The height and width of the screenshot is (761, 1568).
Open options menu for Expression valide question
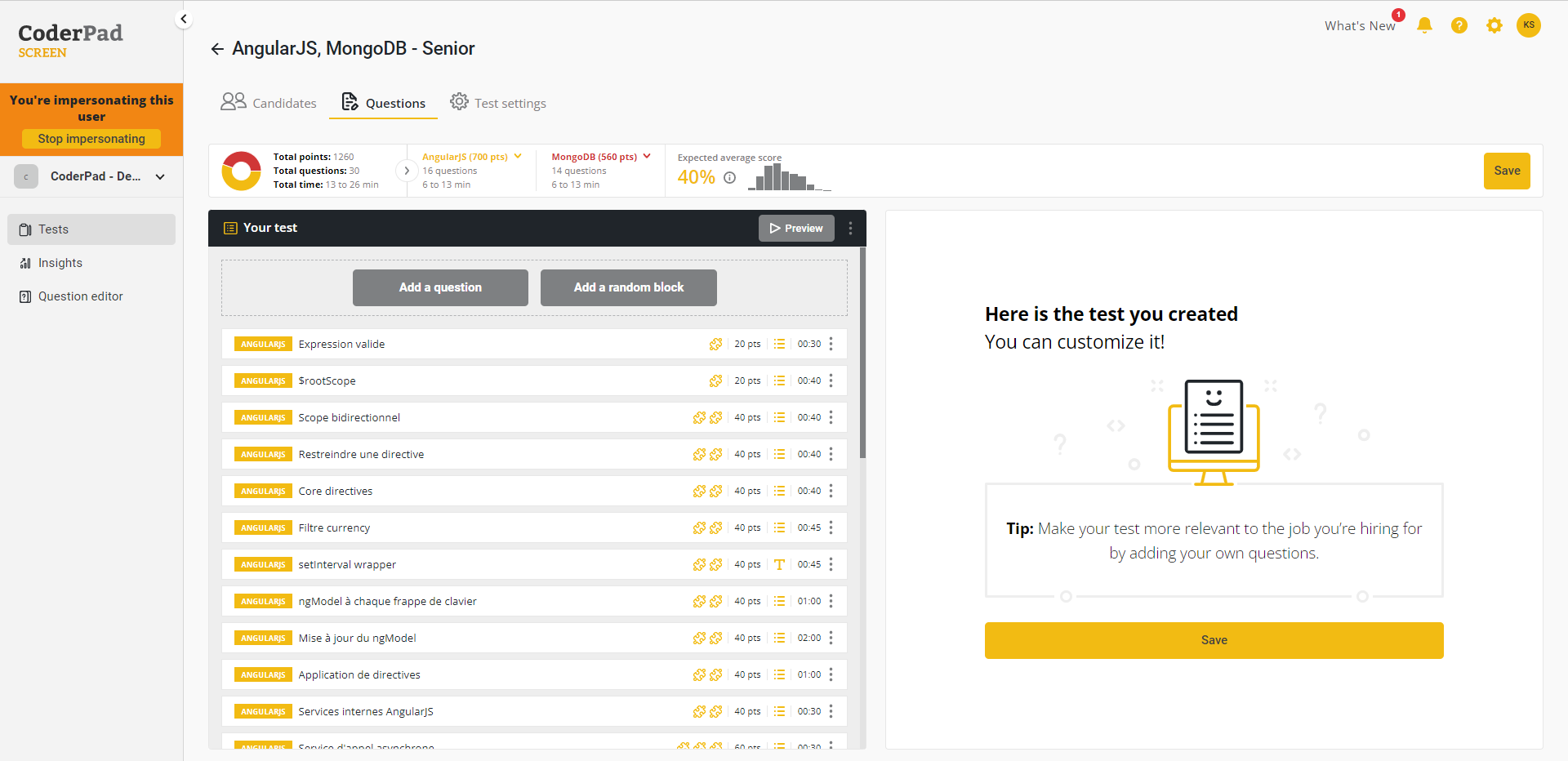point(831,344)
